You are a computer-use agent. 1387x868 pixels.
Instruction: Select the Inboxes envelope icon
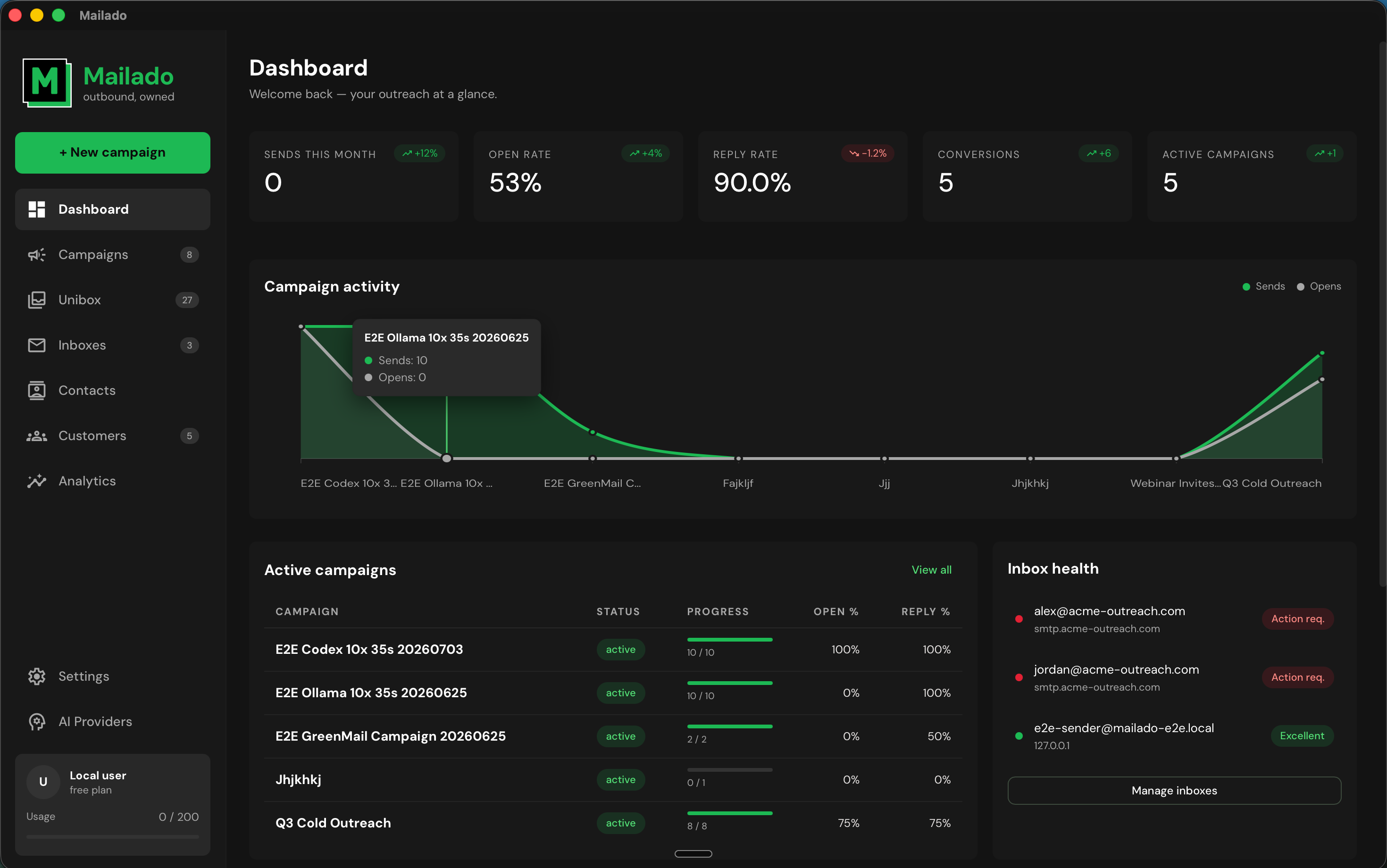pyautogui.click(x=37, y=345)
